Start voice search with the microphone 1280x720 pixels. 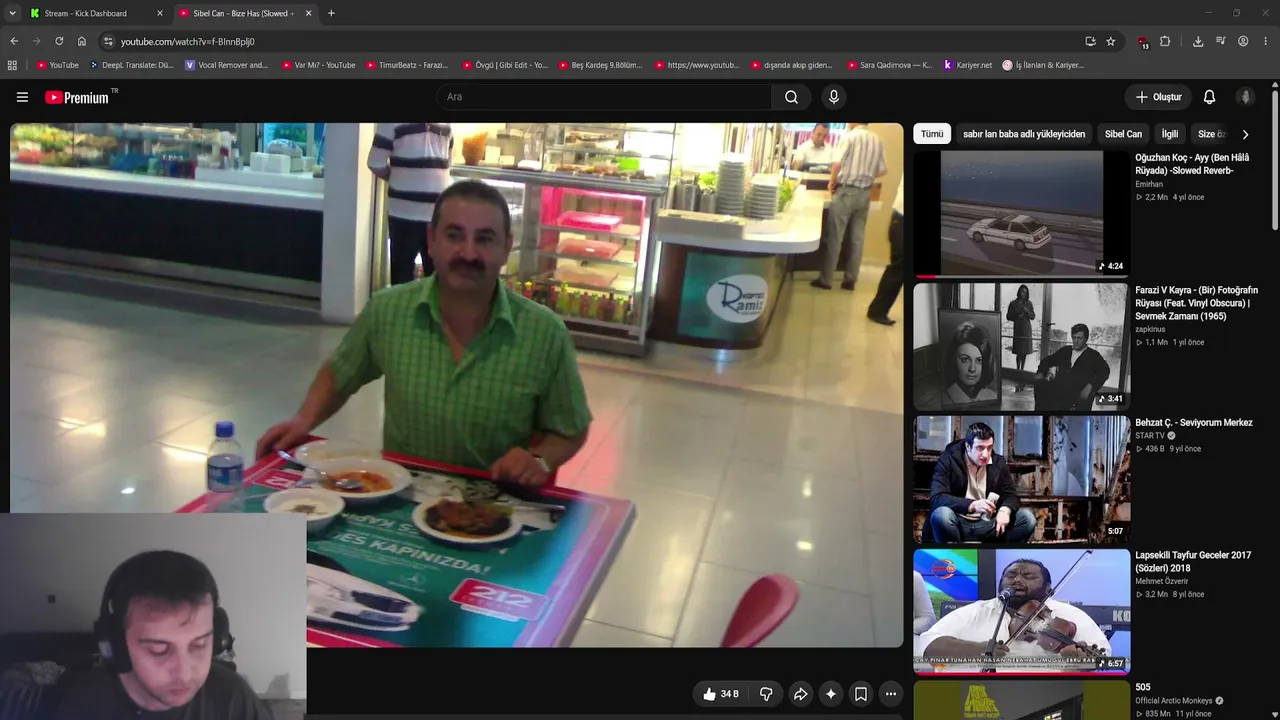[834, 97]
